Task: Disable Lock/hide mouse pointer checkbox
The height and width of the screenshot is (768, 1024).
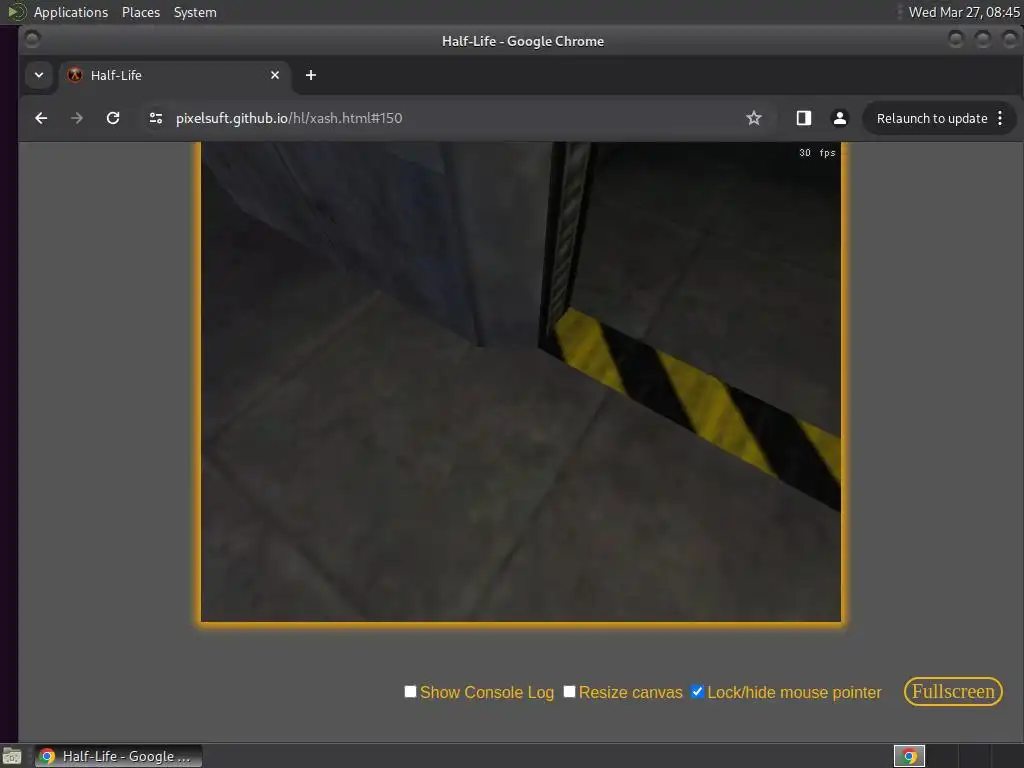Action: [x=697, y=692]
